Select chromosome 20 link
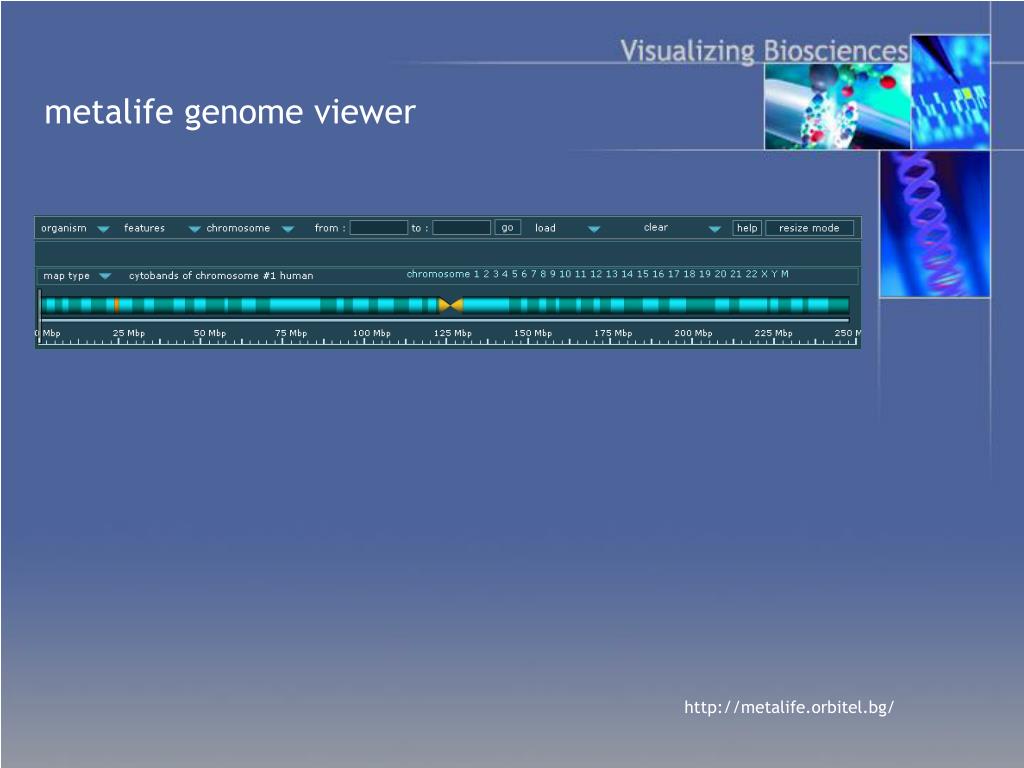Viewport: 1024px width, 768px height. 720,274
